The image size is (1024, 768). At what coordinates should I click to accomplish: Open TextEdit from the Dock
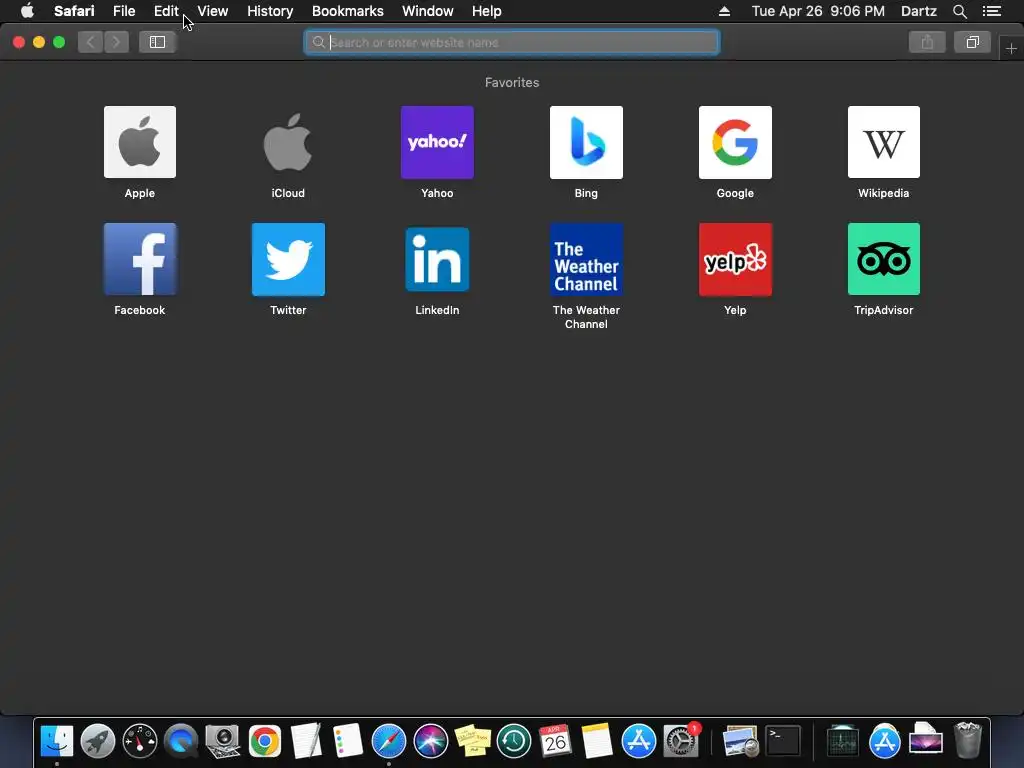click(x=306, y=741)
